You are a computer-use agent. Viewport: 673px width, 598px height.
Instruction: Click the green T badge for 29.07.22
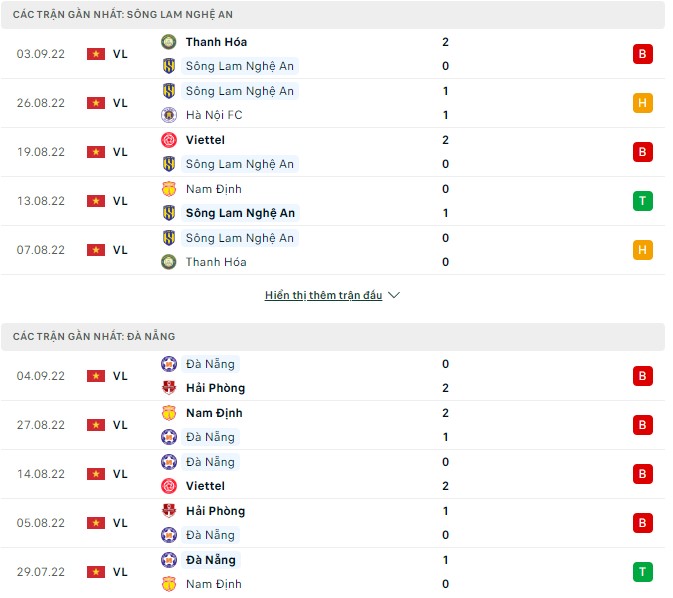click(642, 572)
